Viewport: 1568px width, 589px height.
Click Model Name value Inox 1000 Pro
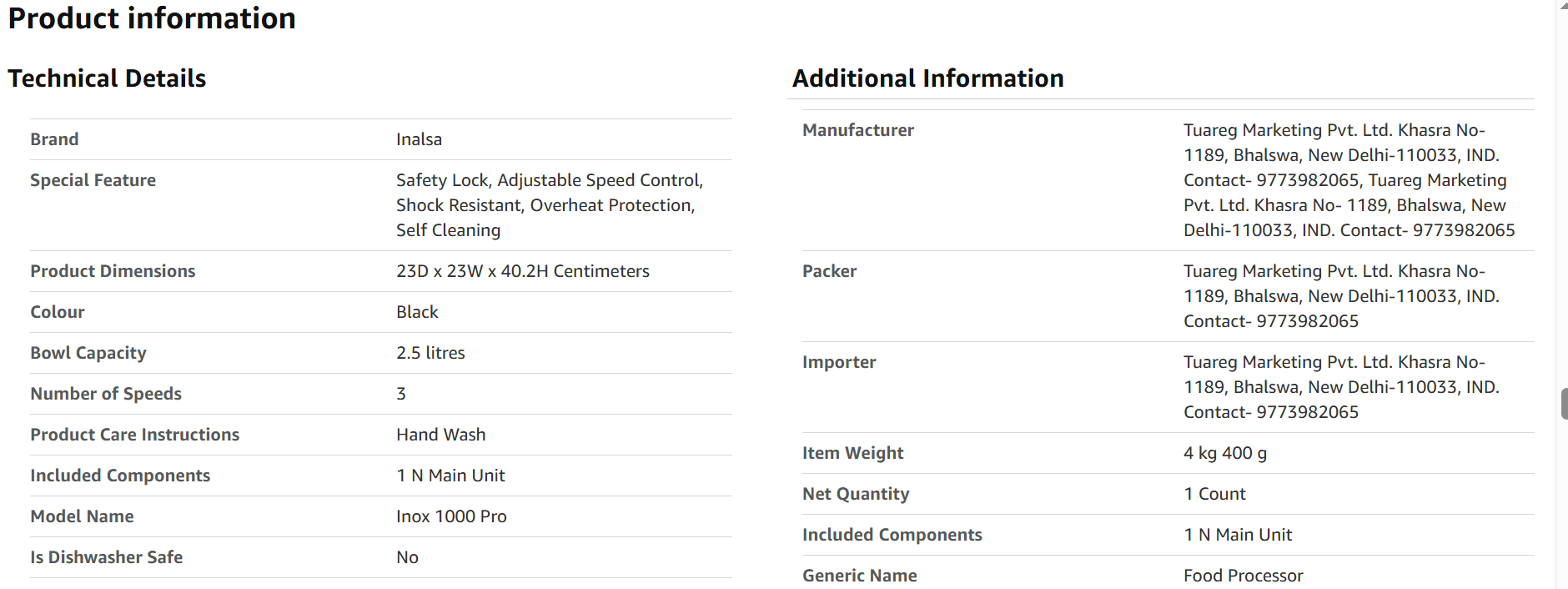coord(451,516)
